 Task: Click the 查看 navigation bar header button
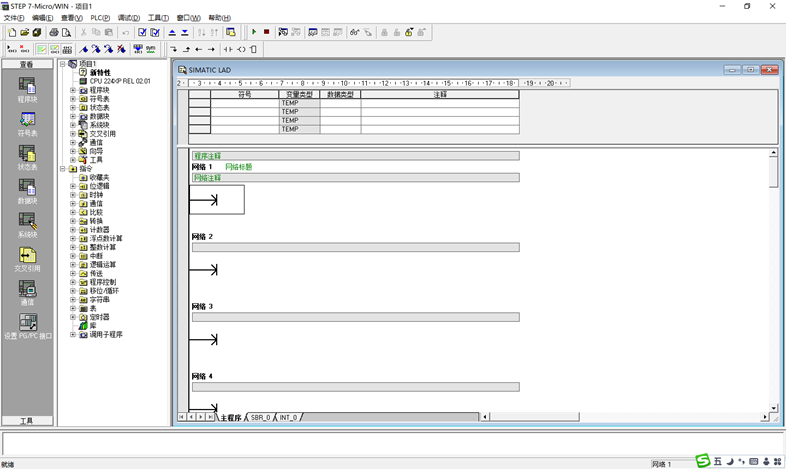[27, 64]
